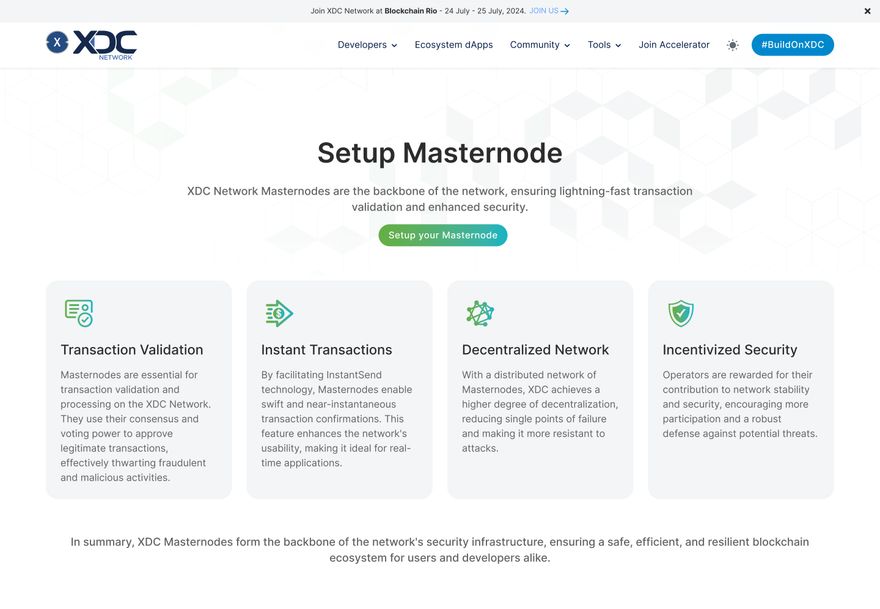
Task: Toggle the light/dark theme sun icon
Action: (732, 45)
